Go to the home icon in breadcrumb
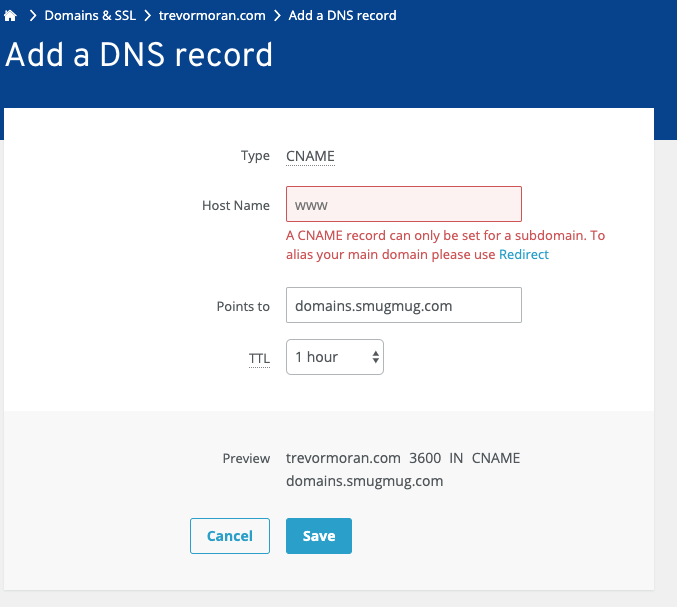Viewport: 677px width, 607px height. click(x=10, y=16)
